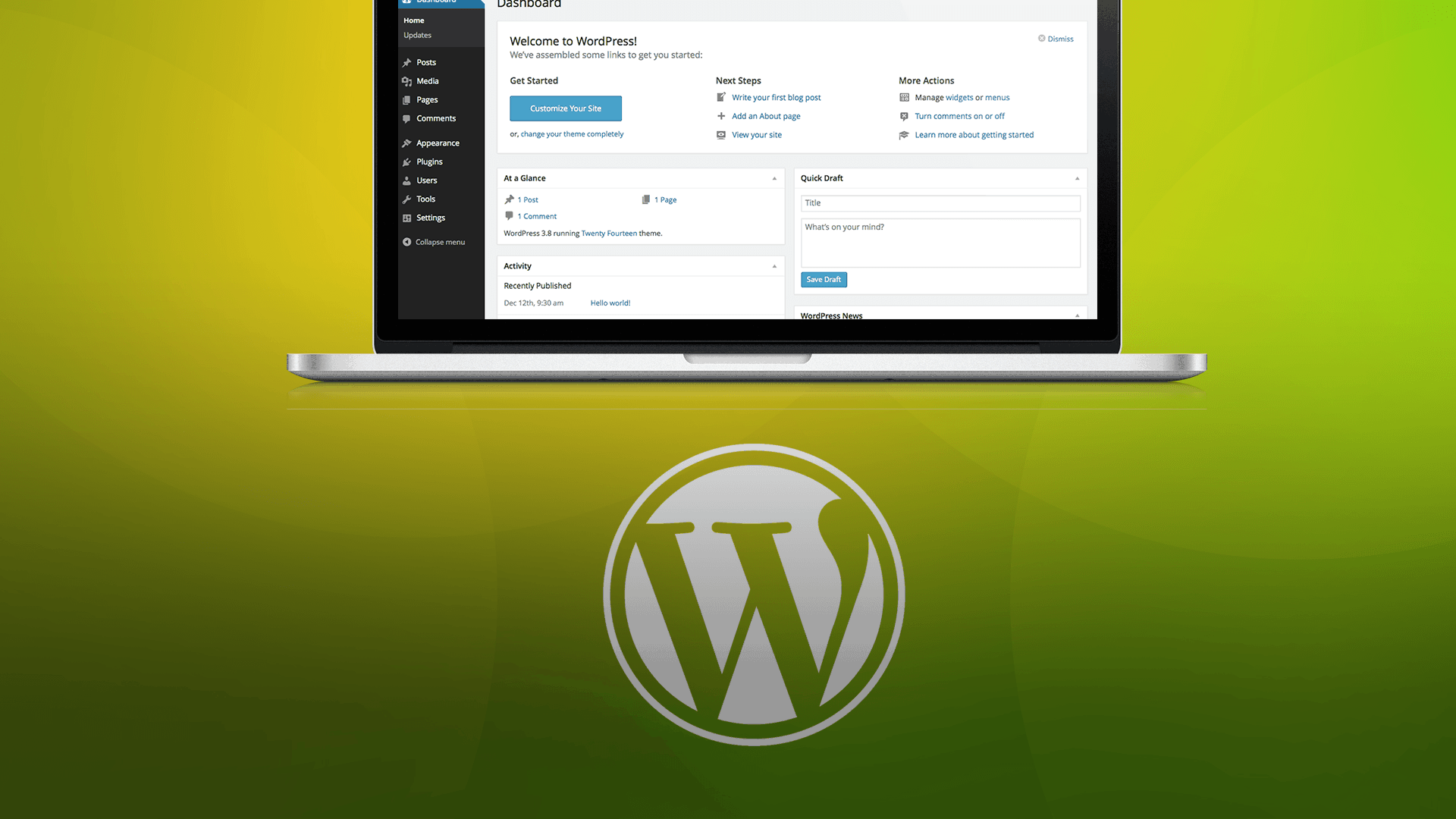Click the Quick Draft Title field
The width and height of the screenshot is (1456, 819).
click(x=940, y=203)
